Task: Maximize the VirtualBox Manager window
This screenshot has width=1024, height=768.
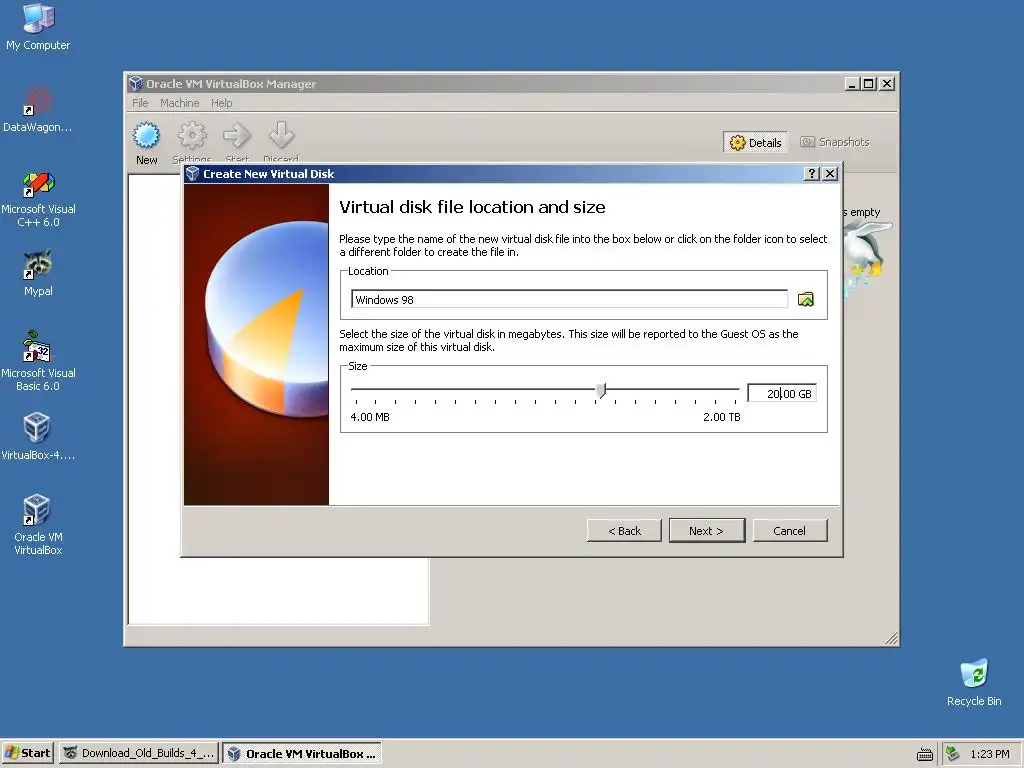Action: [869, 84]
